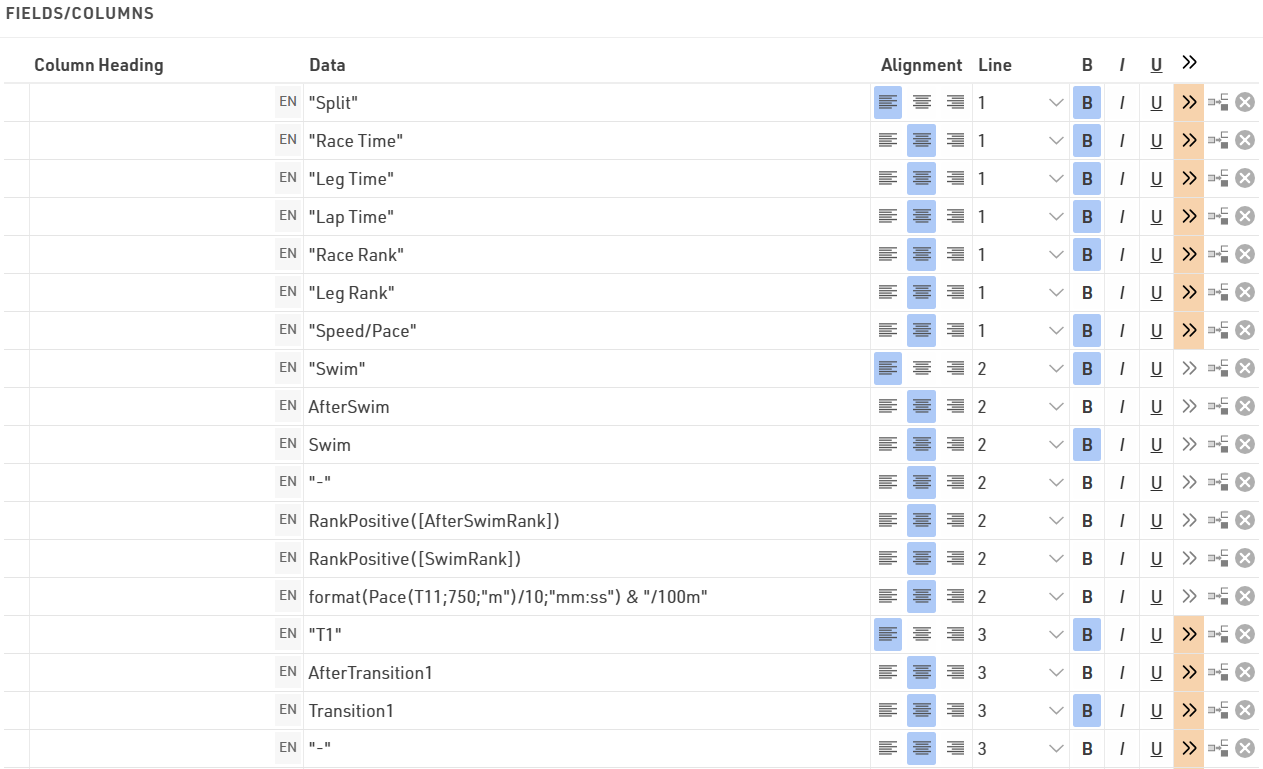Right-align the "Leg Time" row

coord(955,178)
